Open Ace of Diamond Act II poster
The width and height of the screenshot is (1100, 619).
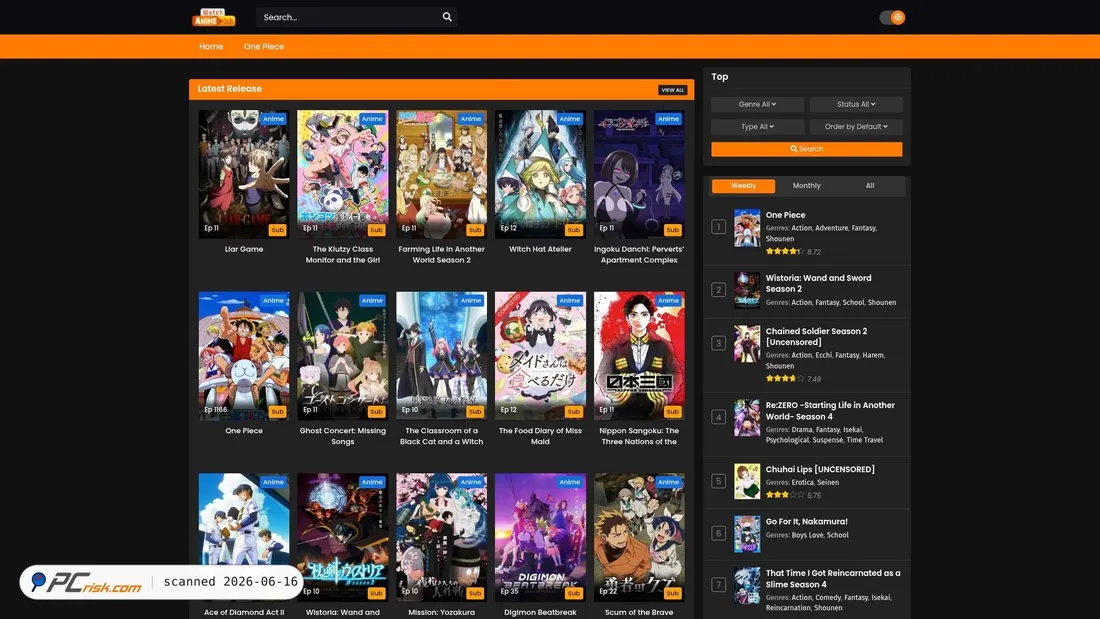(243, 538)
